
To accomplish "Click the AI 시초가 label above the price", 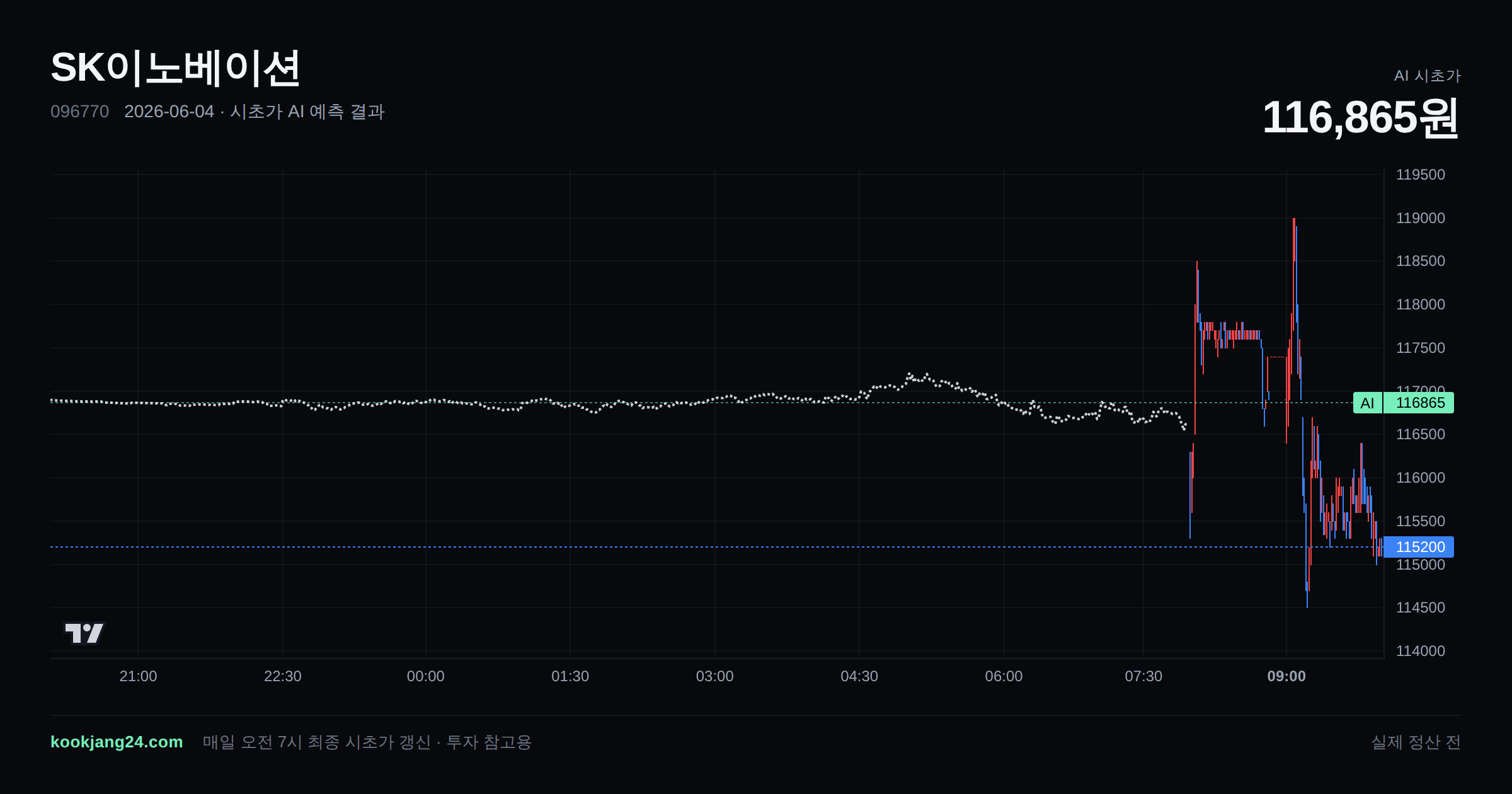I will (x=1427, y=76).
